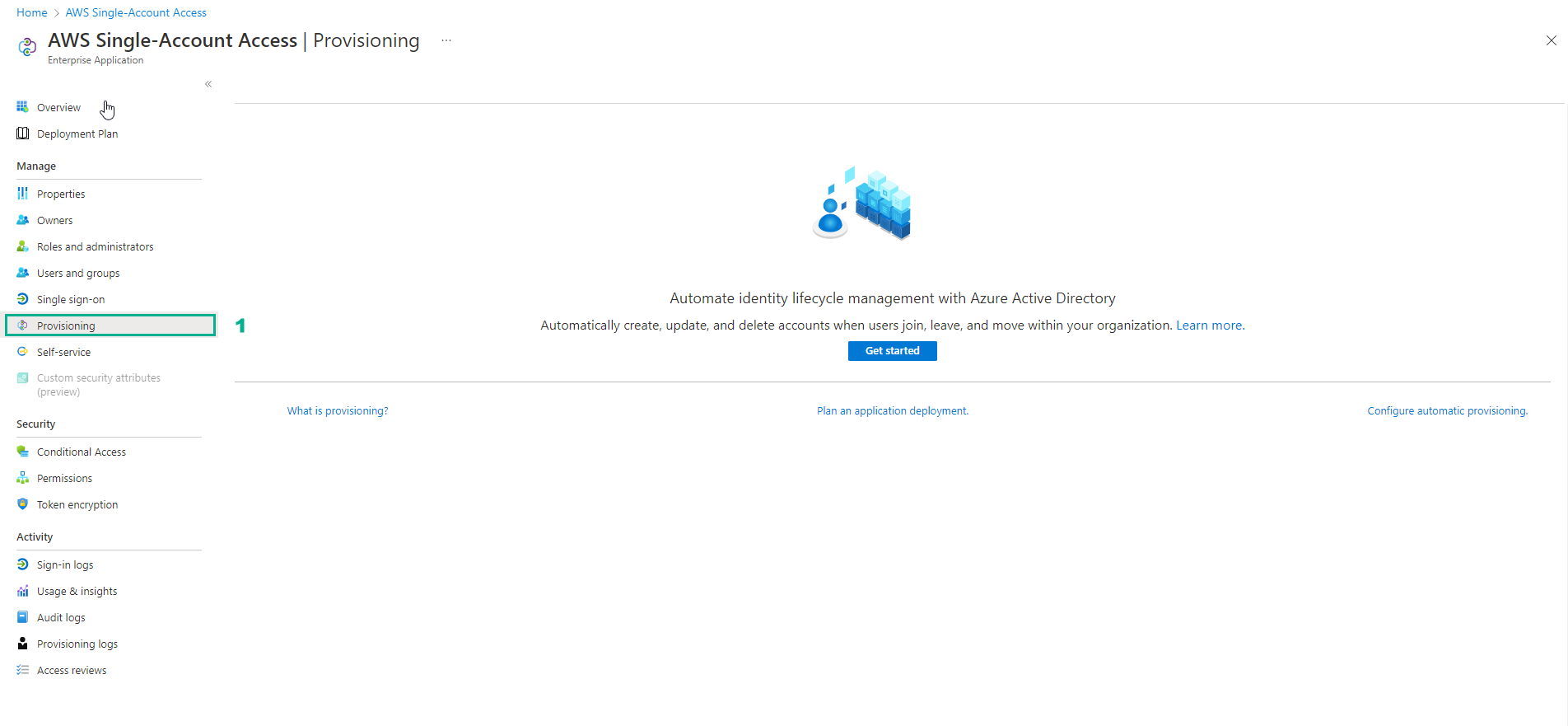Go to Home breadcrumb
The width and height of the screenshot is (1568, 726).
(x=32, y=12)
